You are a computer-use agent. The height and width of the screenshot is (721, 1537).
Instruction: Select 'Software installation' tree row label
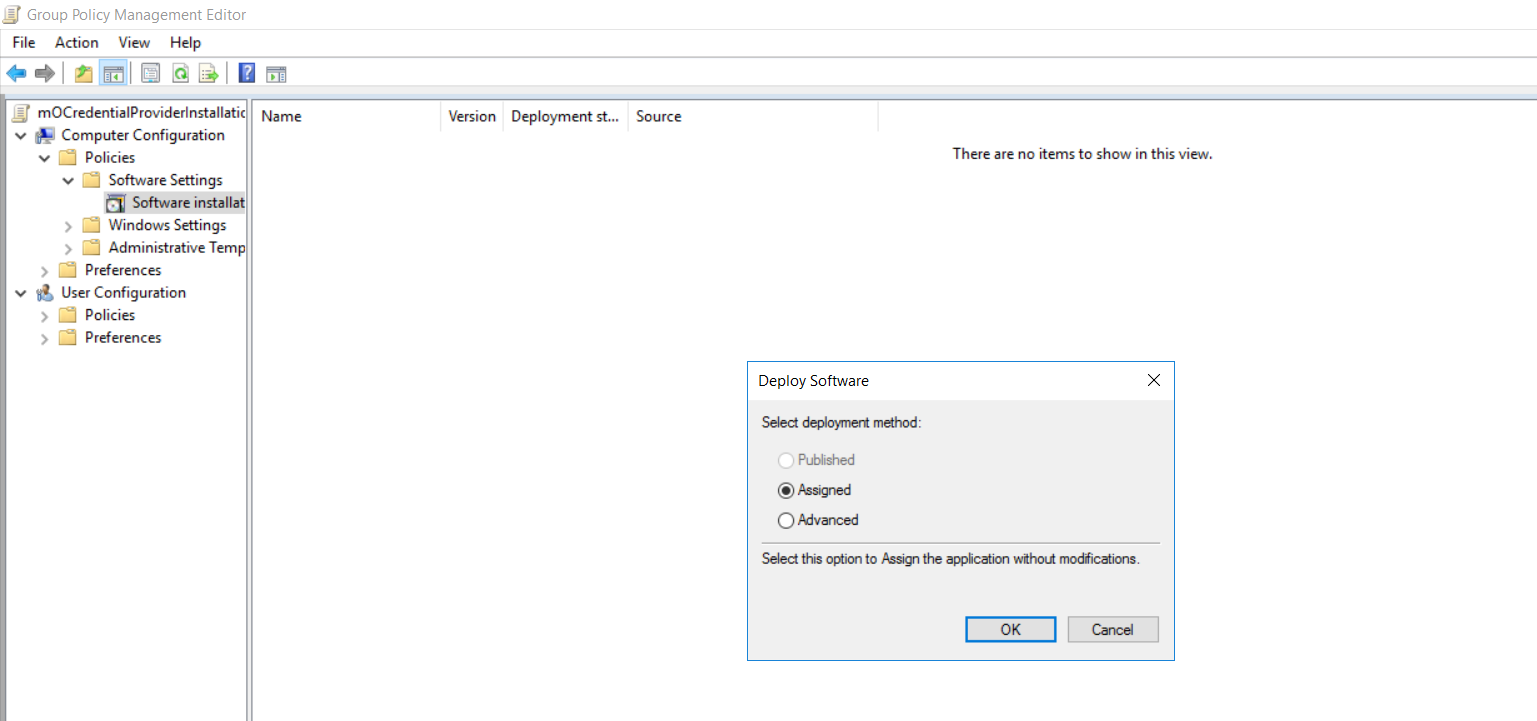[188, 203]
